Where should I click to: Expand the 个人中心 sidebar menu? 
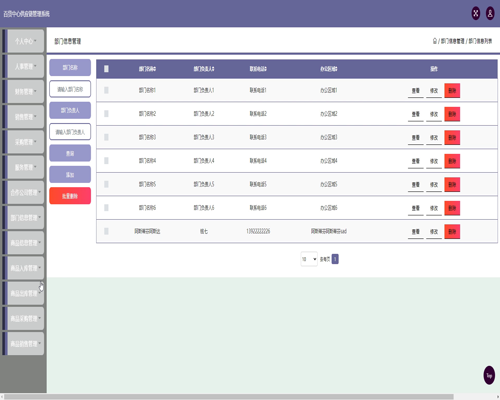click(26, 41)
